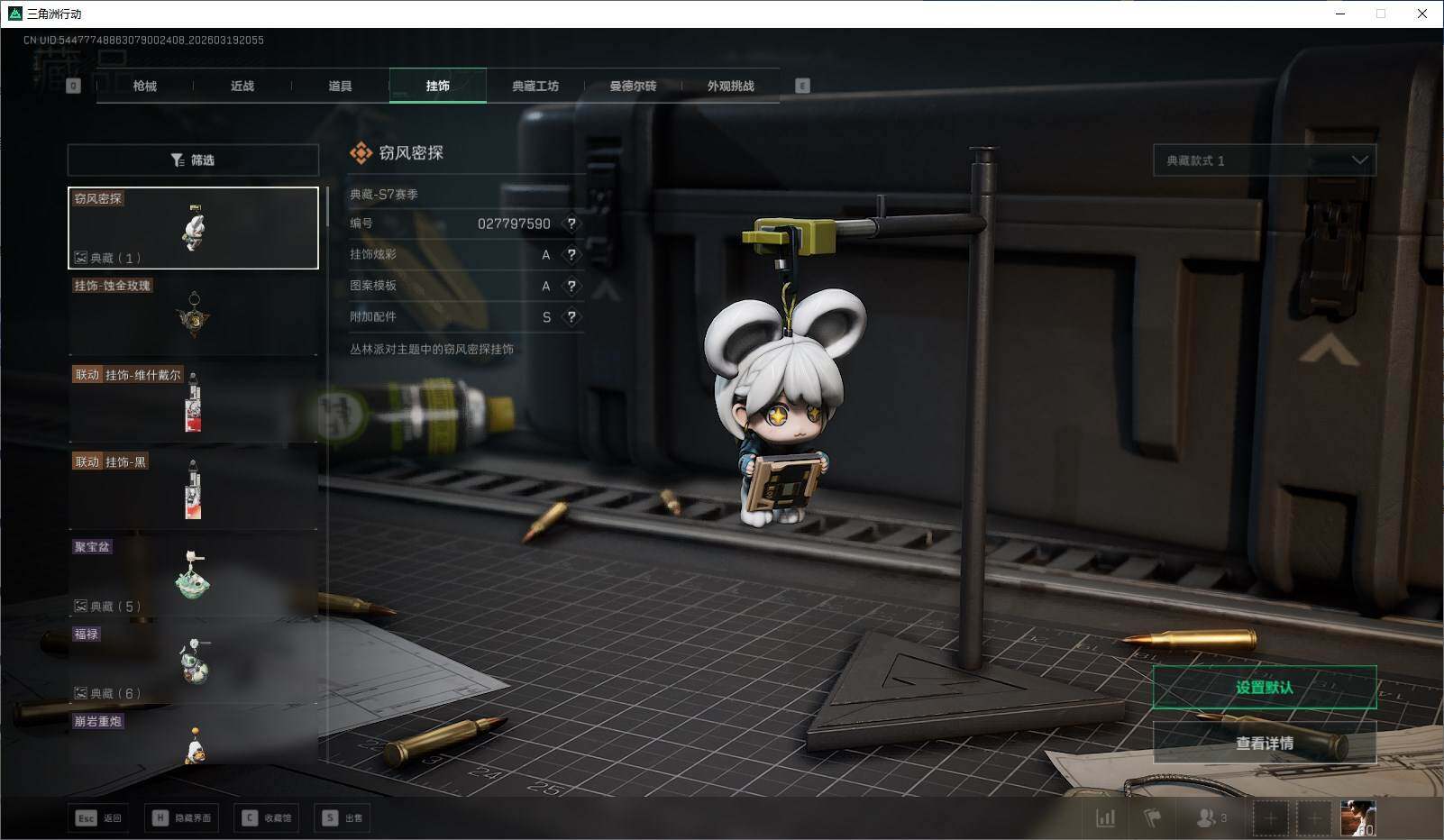
Task: Expand the 典藏款式 1 dropdown
Action: click(x=1264, y=160)
